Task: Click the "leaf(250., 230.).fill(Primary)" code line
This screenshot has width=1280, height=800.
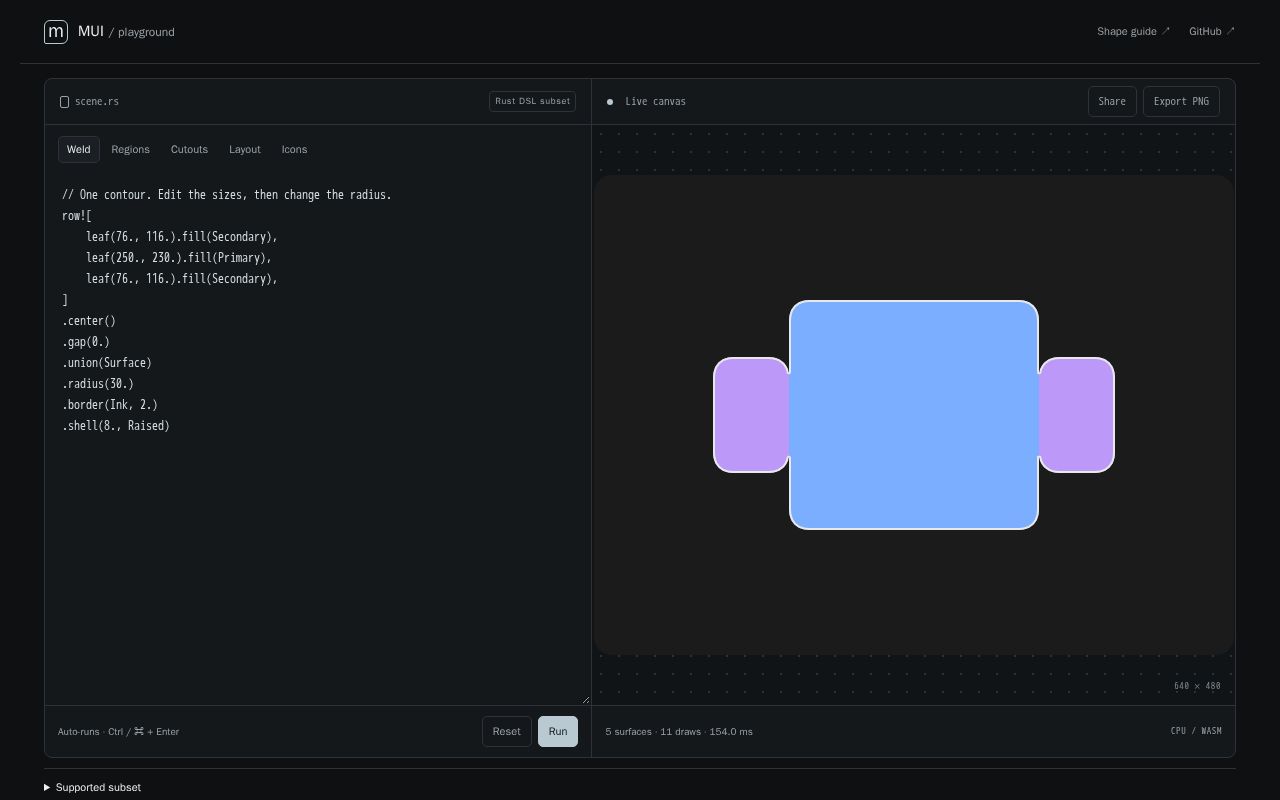Action: [x=179, y=258]
